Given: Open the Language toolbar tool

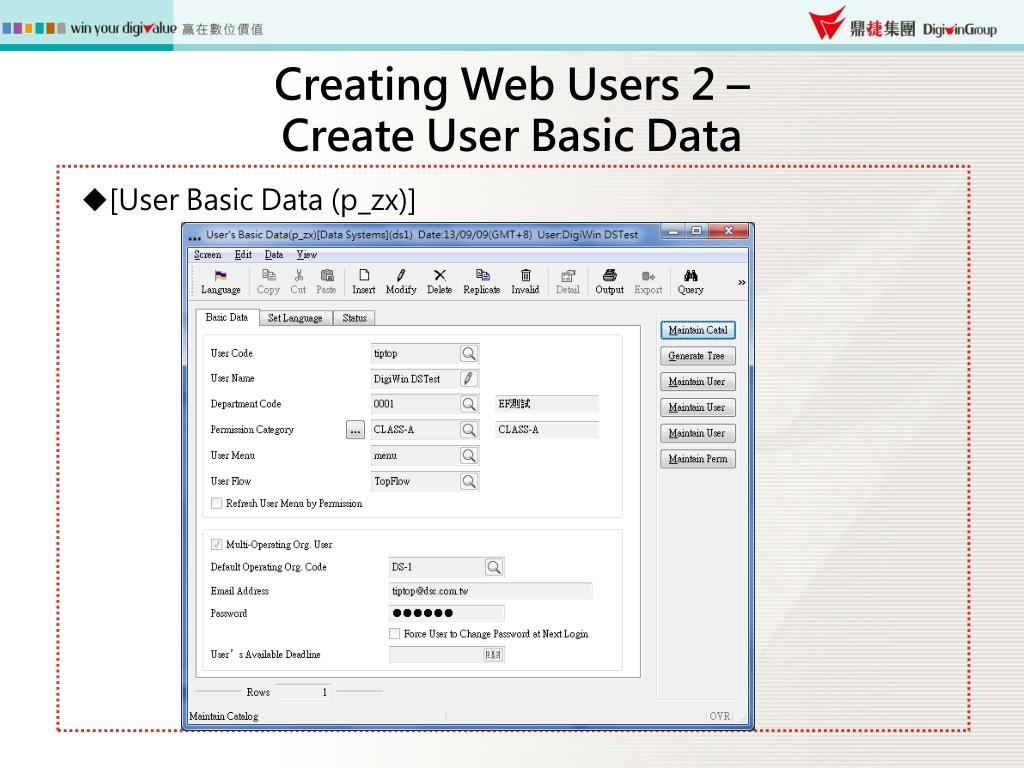Looking at the screenshot, I should coord(221,282).
